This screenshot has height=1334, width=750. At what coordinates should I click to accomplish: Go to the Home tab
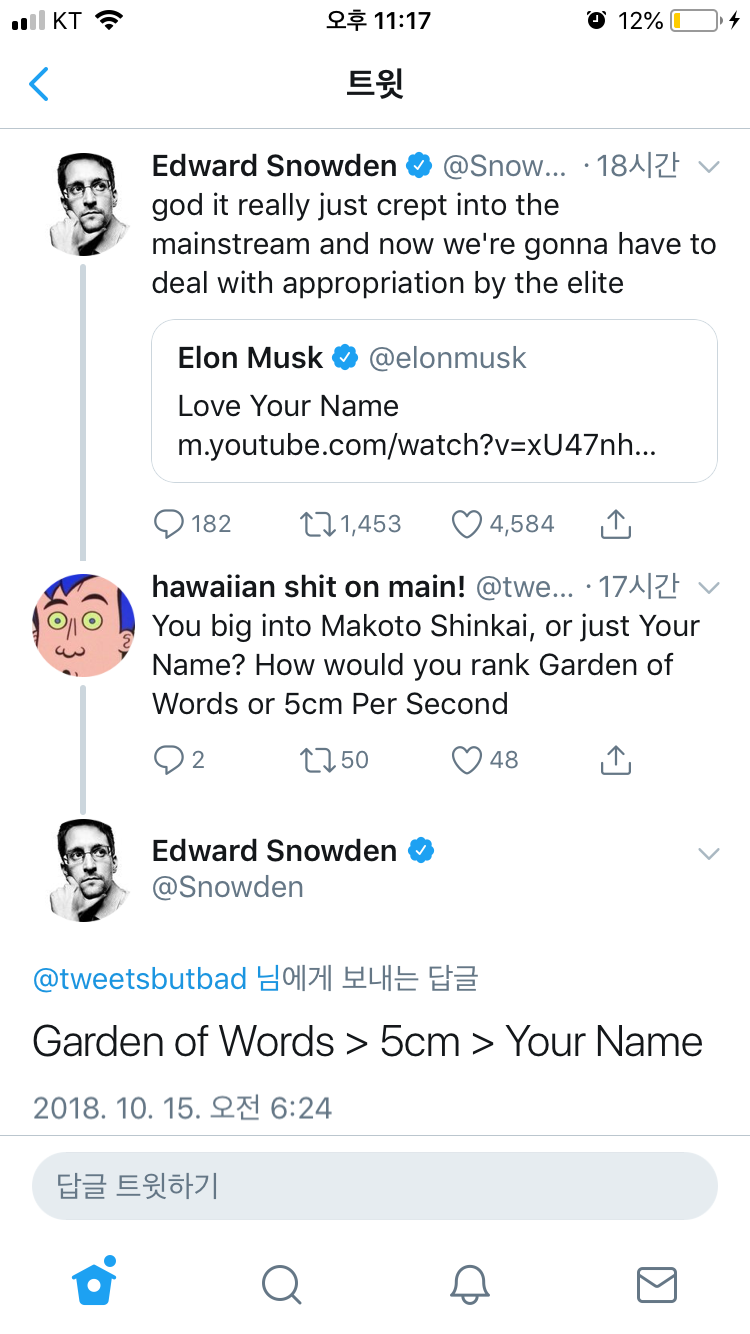point(95,1283)
